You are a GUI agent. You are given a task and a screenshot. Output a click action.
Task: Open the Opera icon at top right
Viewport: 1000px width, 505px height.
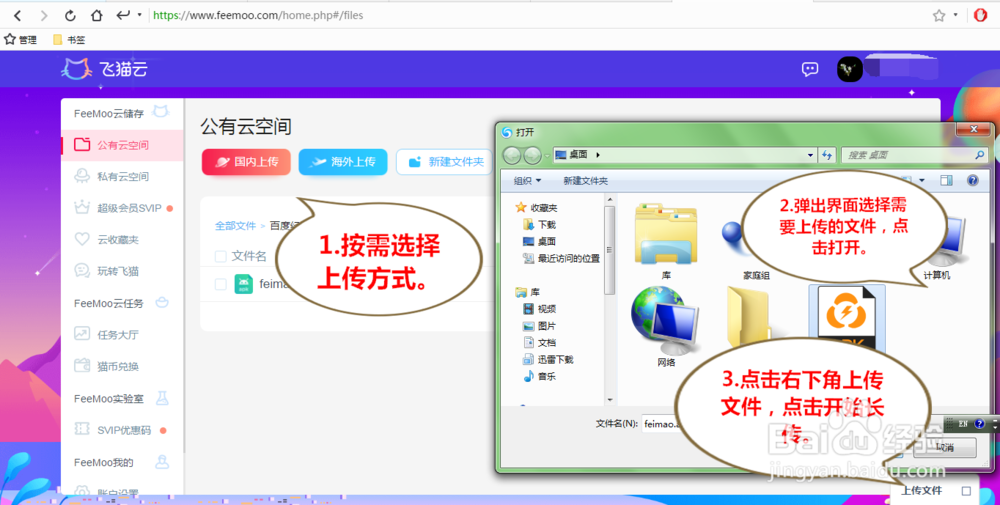point(981,15)
